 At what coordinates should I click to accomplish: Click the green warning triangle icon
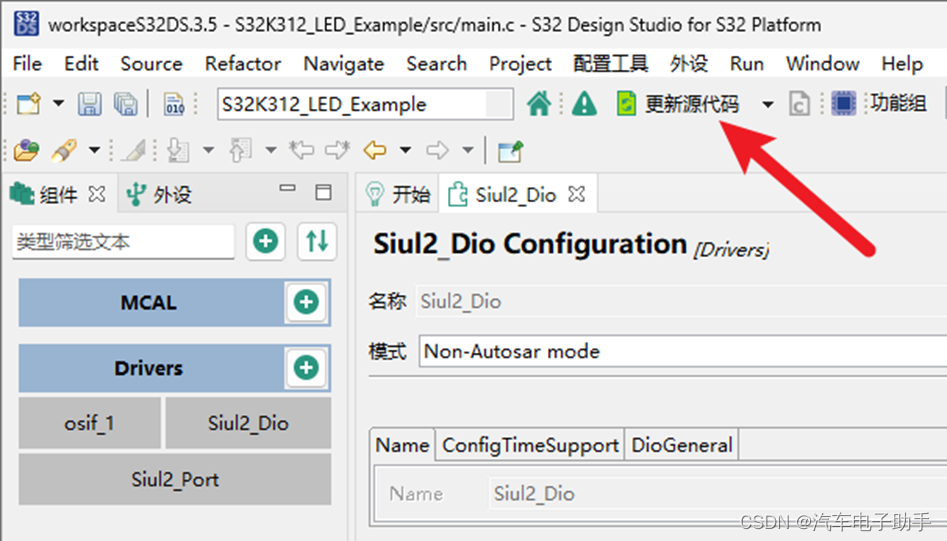click(x=584, y=104)
